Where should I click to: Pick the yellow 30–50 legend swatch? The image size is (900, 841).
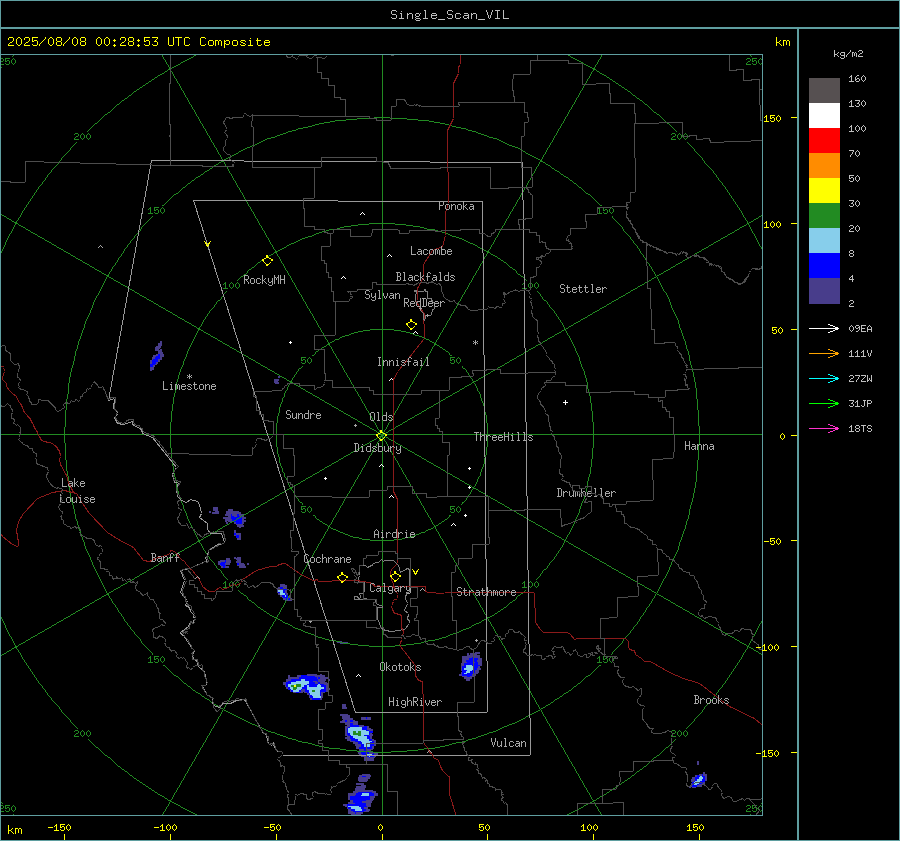click(824, 191)
